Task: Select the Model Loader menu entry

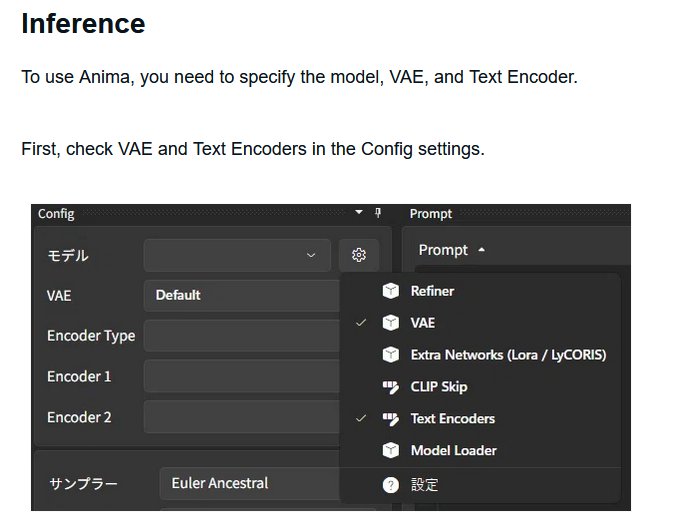Action: [x=480, y=450]
